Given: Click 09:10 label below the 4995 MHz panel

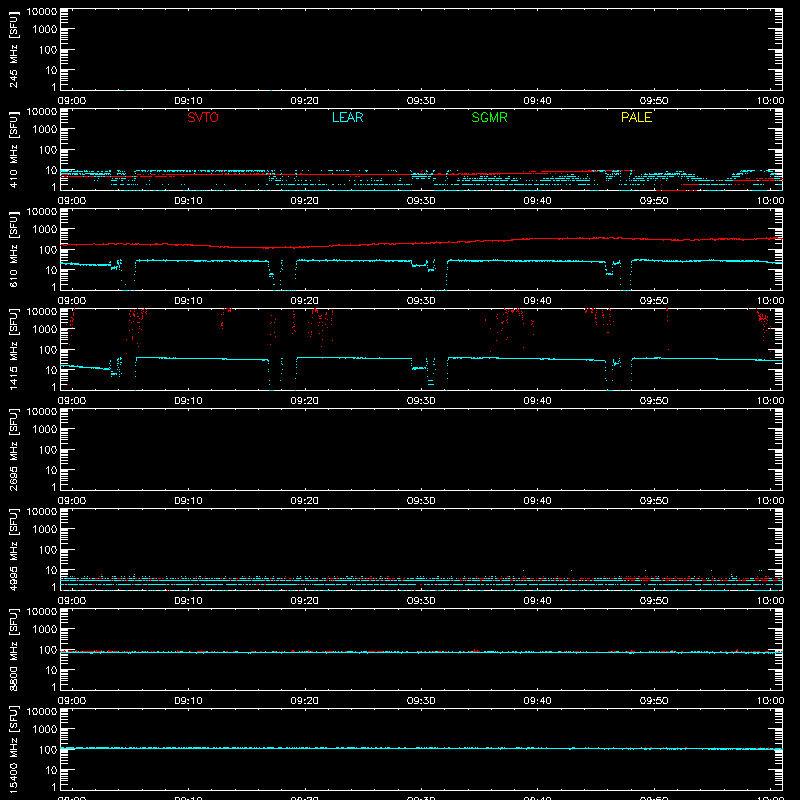Looking at the screenshot, I should tap(188, 601).
